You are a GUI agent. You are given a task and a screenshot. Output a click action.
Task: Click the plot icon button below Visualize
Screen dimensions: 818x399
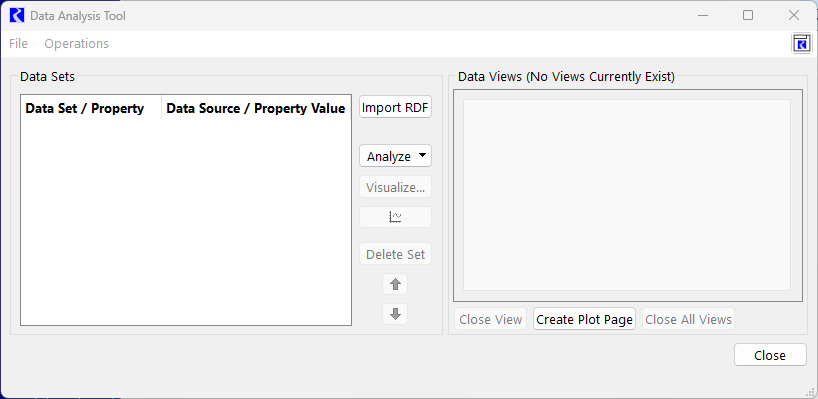point(395,217)
